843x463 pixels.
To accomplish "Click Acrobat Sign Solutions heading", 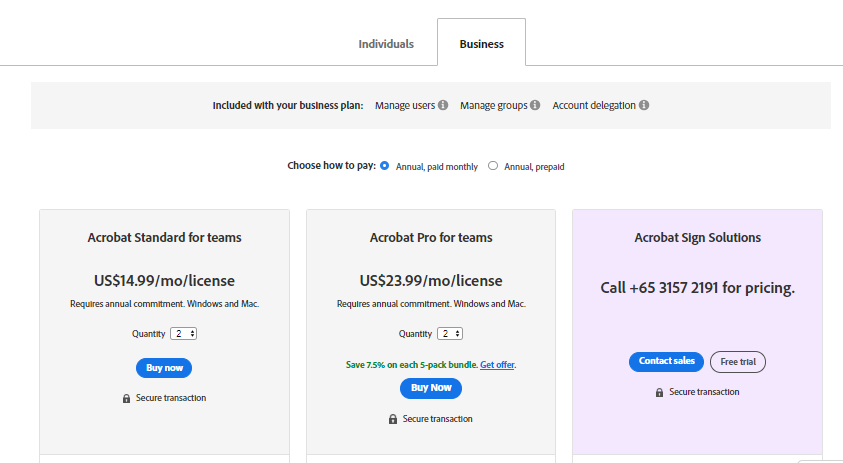I will 698,238.
